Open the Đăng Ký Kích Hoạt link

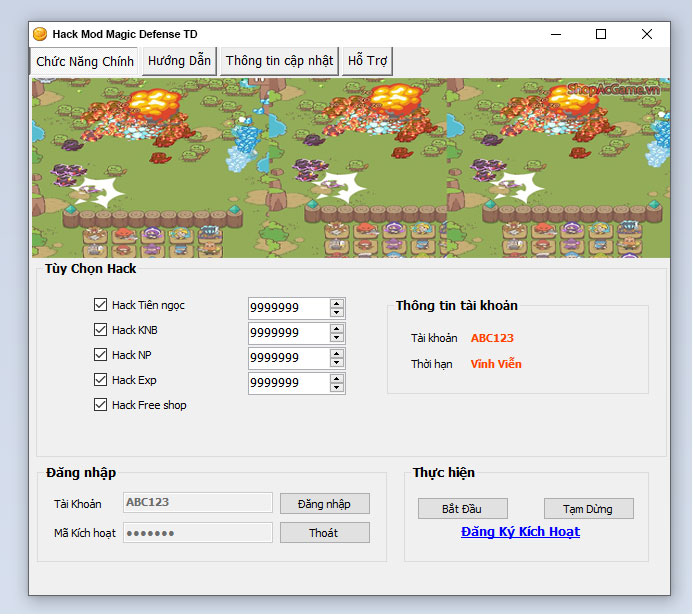(520, 532)
